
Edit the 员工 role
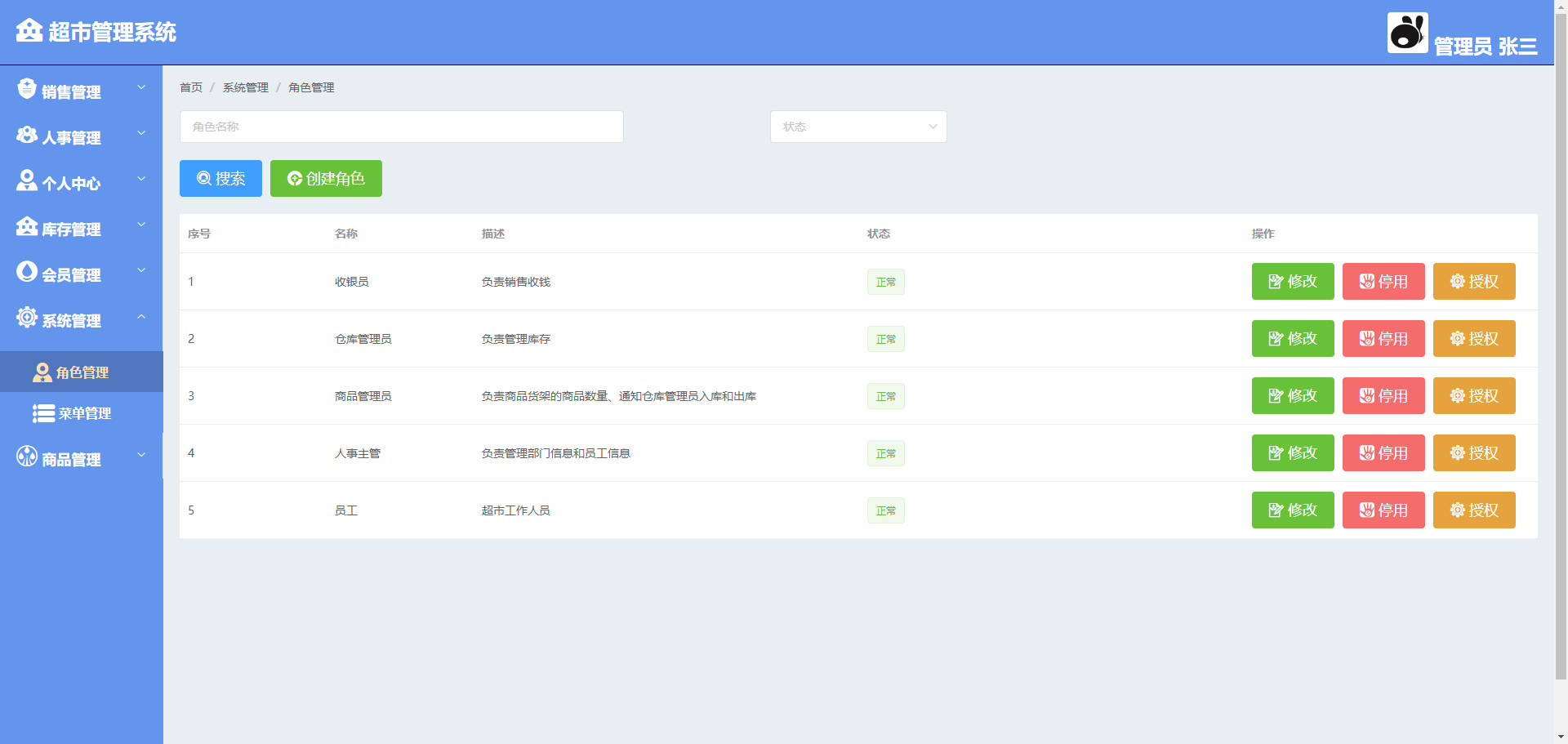pos(1293,510)
